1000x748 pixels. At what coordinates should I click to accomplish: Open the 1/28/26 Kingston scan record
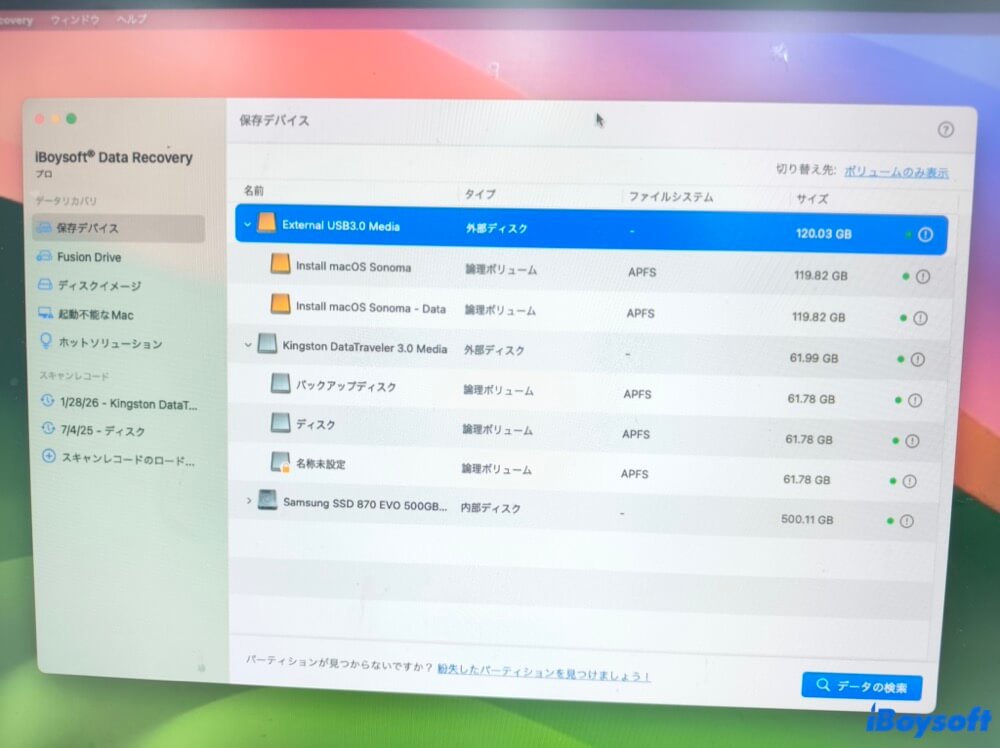coord(127,403)
